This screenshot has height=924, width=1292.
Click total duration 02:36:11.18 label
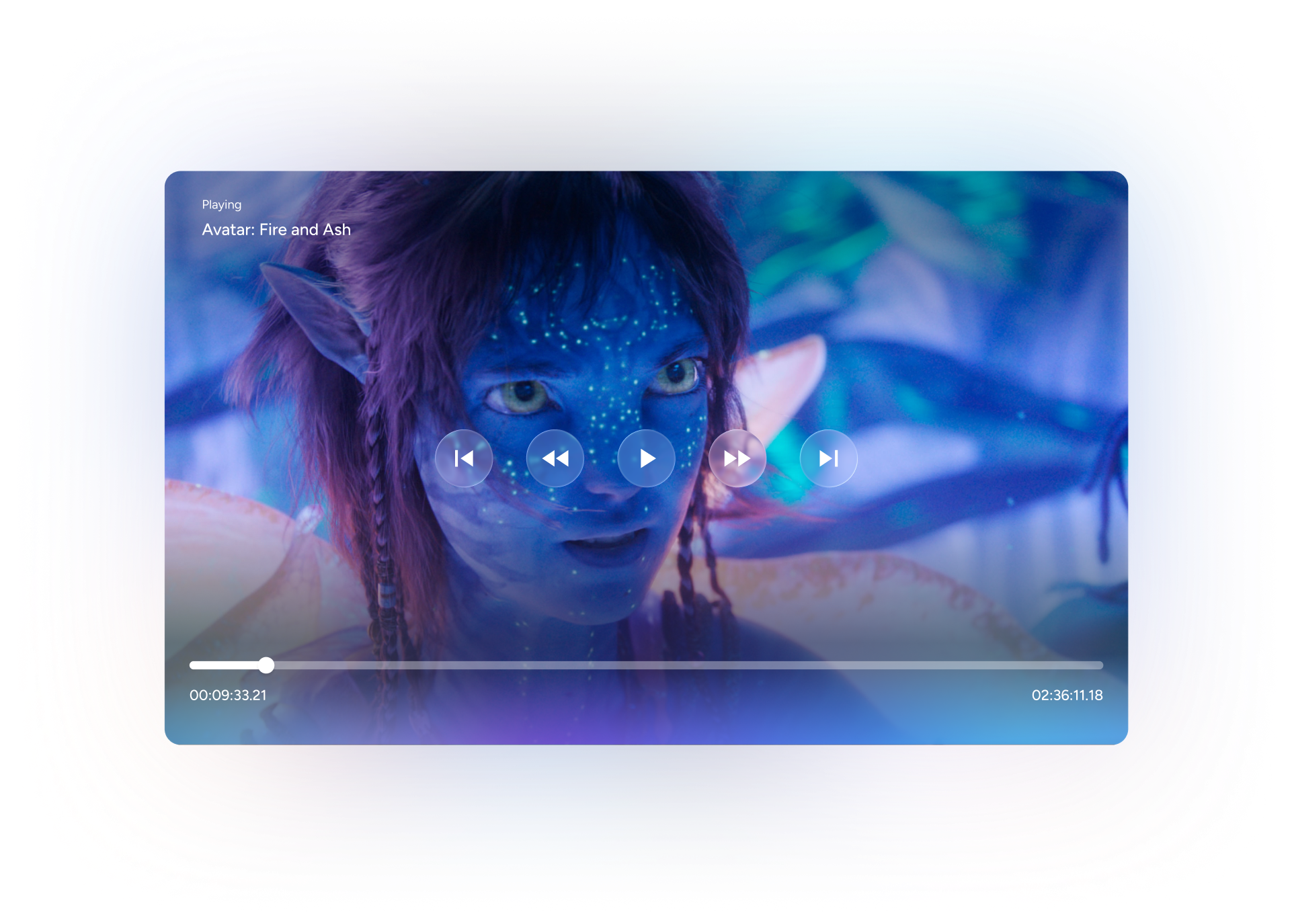(1067, 696)
